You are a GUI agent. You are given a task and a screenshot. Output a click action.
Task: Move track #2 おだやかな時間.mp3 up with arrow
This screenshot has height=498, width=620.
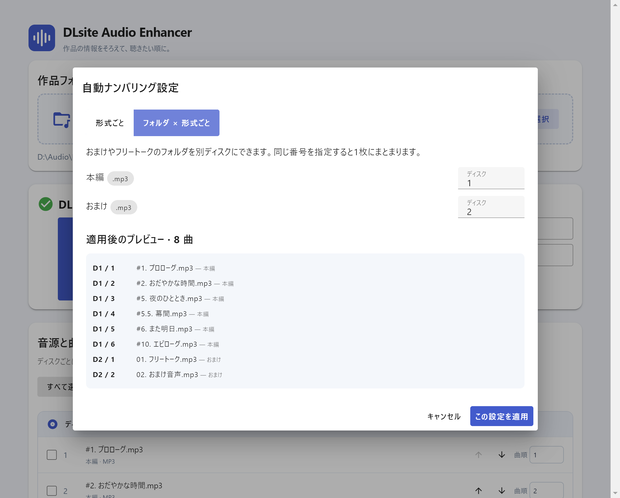[478, 491]
